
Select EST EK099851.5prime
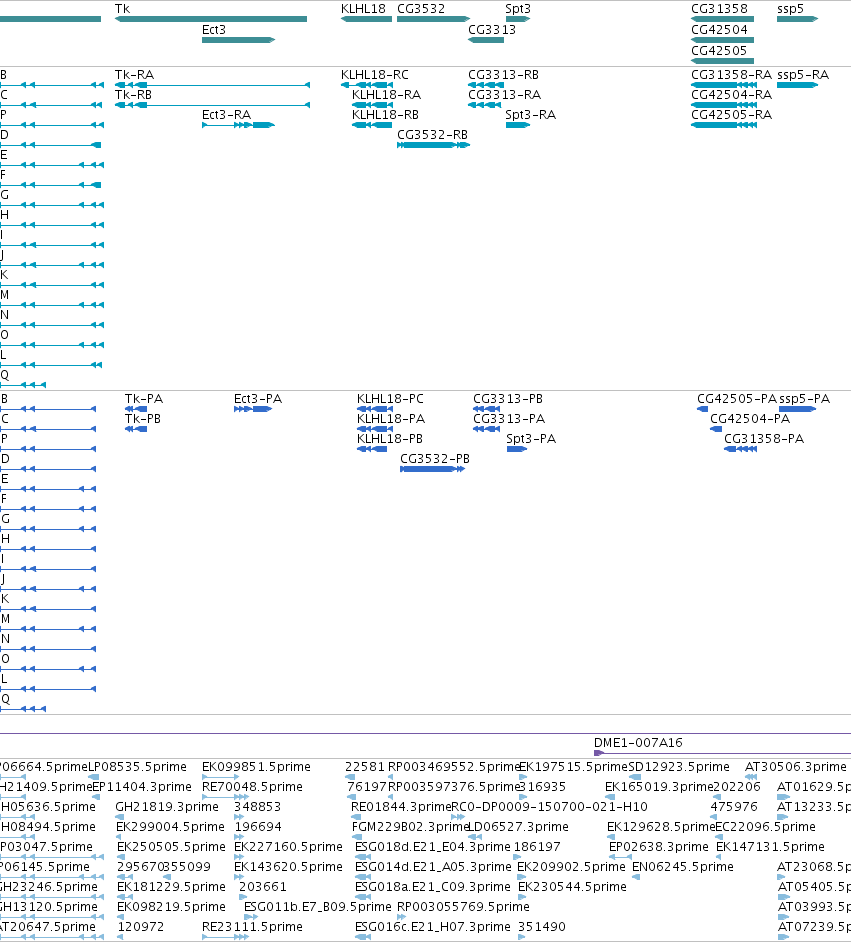click(220, 777)
